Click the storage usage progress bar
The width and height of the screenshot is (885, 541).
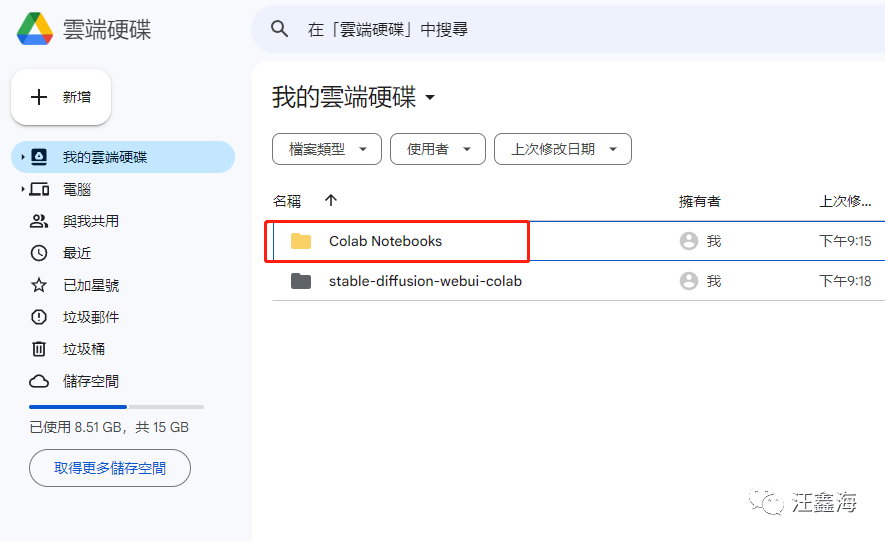tap(116, 407)
